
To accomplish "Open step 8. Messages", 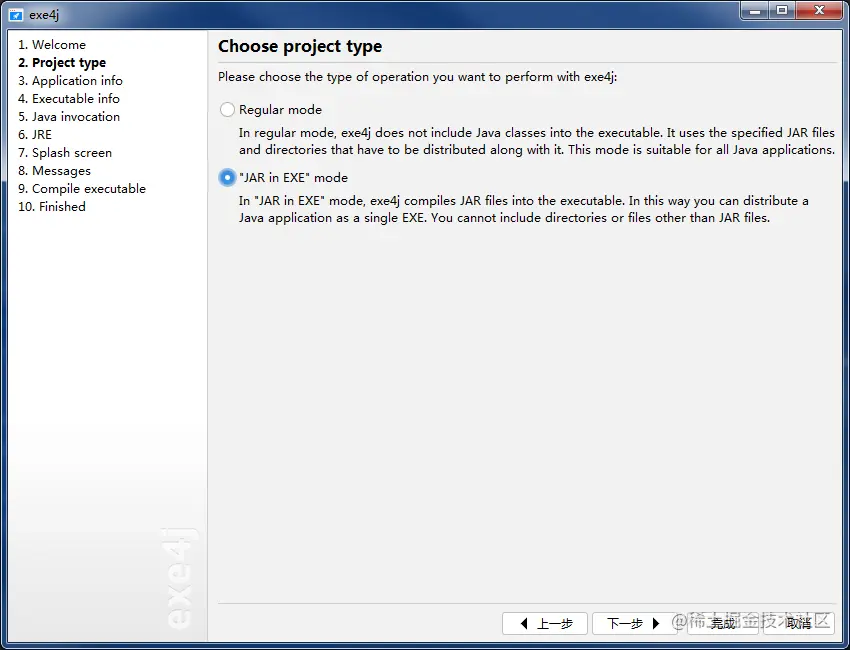I will point(55,170).
